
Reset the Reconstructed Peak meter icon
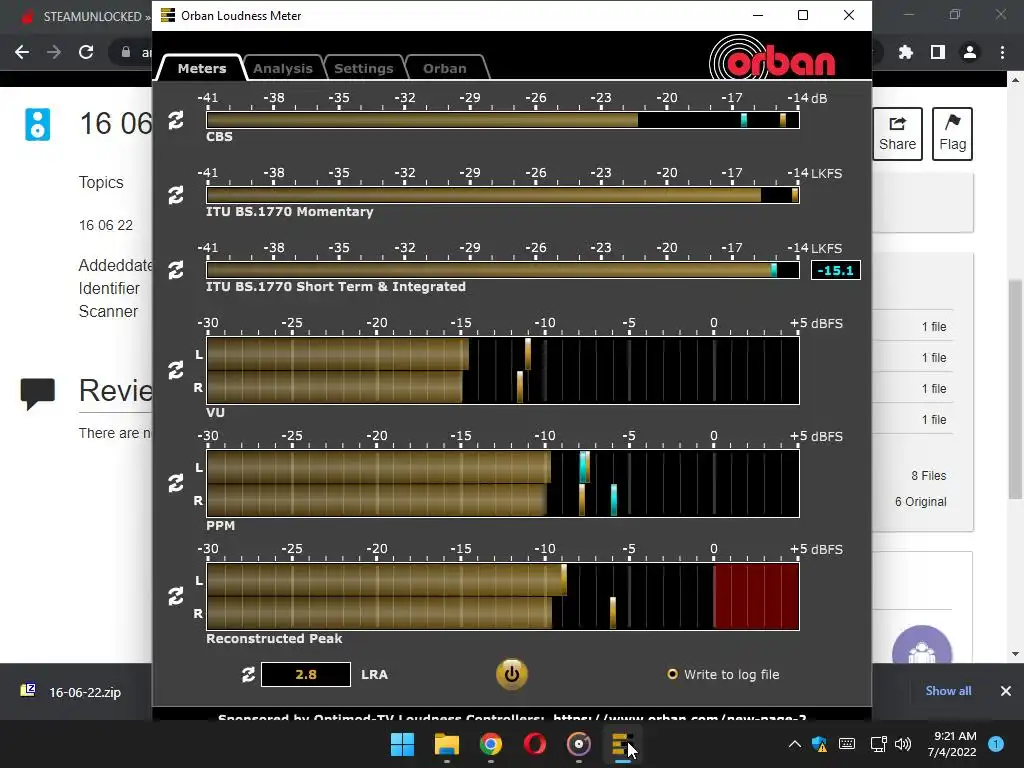[x=176, y=596]
